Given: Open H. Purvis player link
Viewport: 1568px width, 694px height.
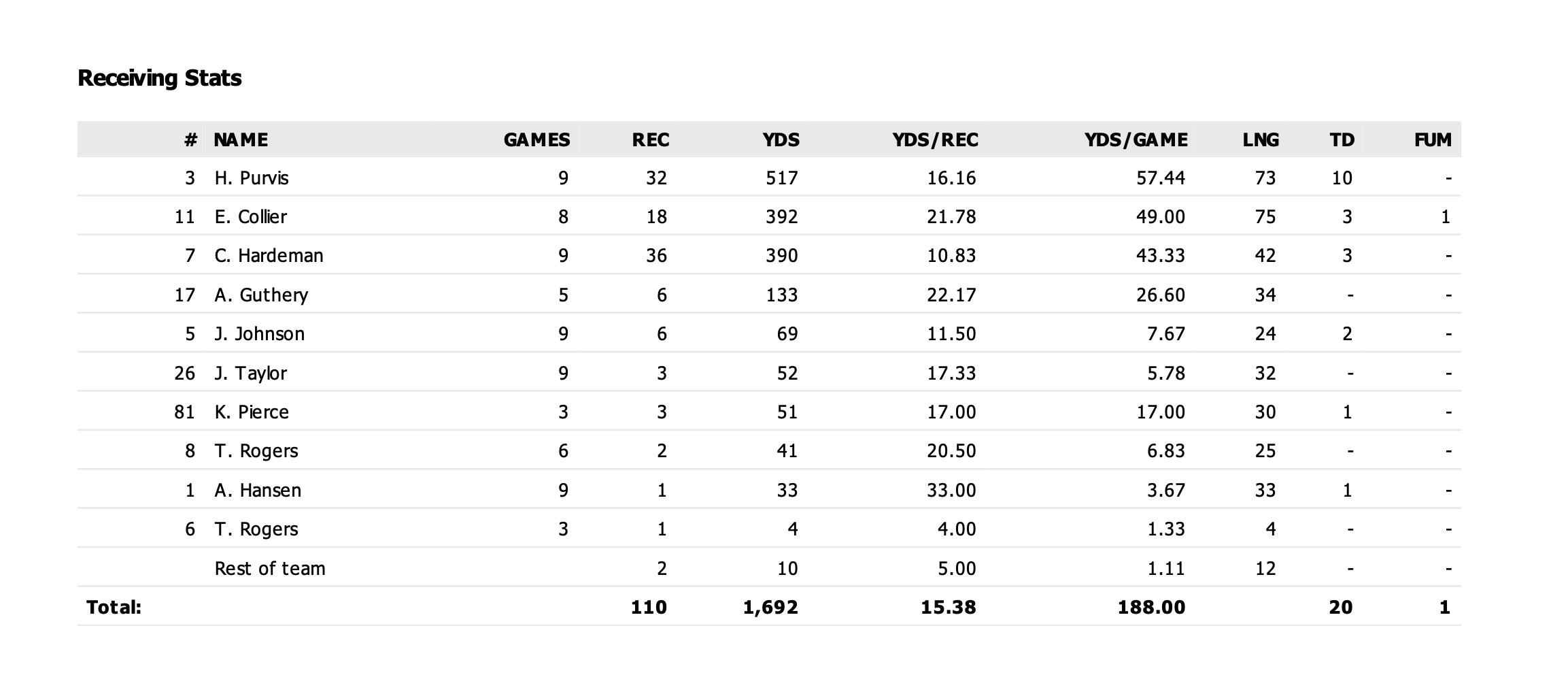Looking at the screenshot, I should (252, 178).
